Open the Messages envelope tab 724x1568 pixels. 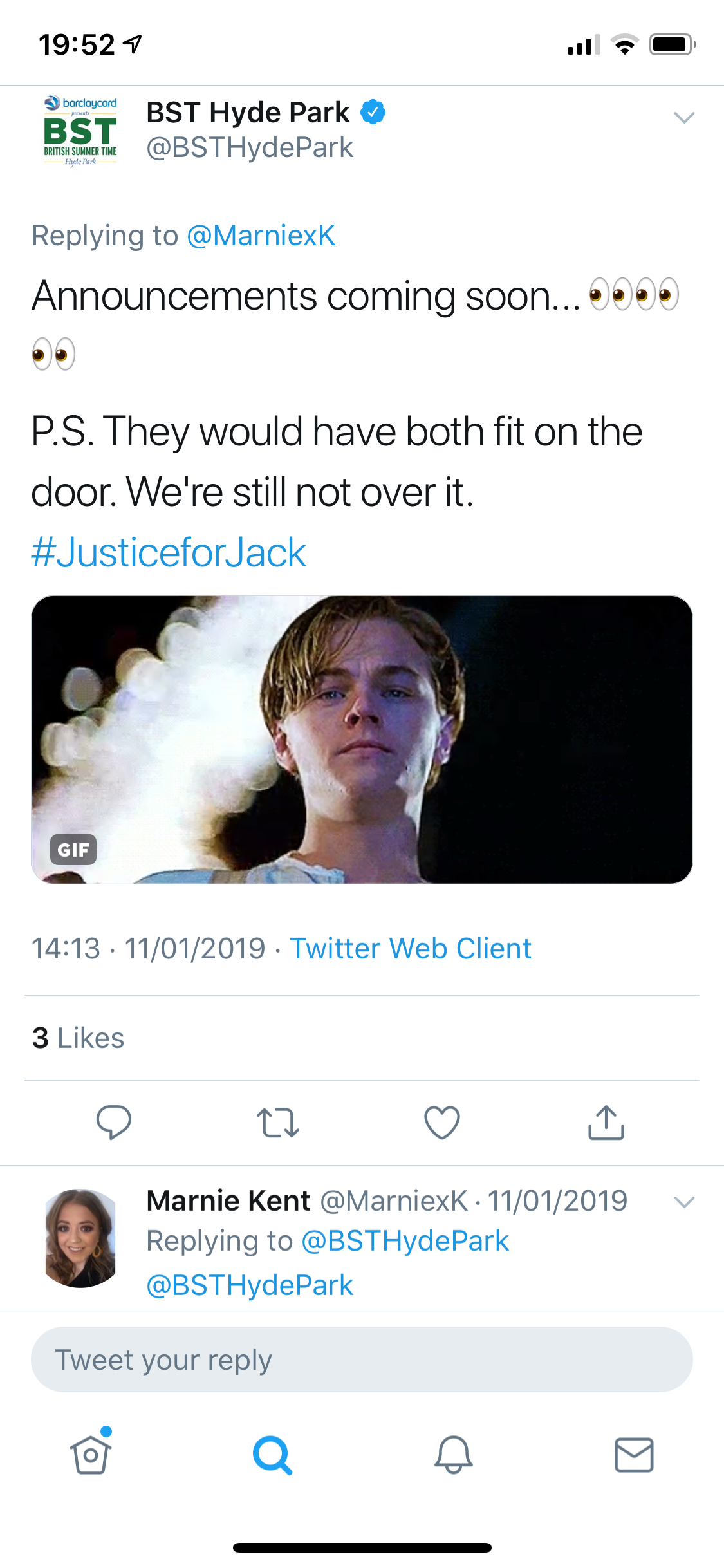634,1455
